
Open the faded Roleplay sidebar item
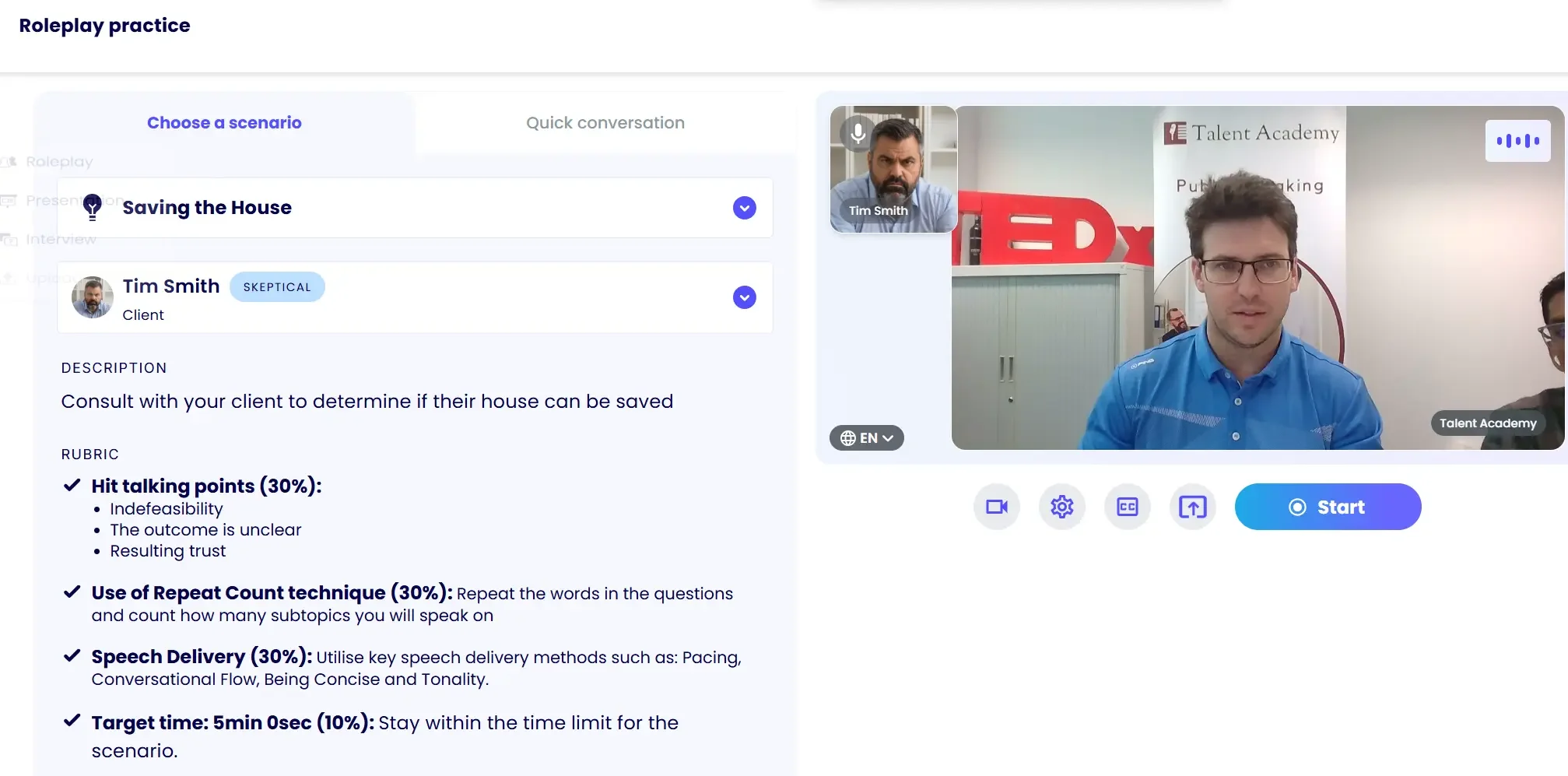pyautogui.click(x=59, y=162)
